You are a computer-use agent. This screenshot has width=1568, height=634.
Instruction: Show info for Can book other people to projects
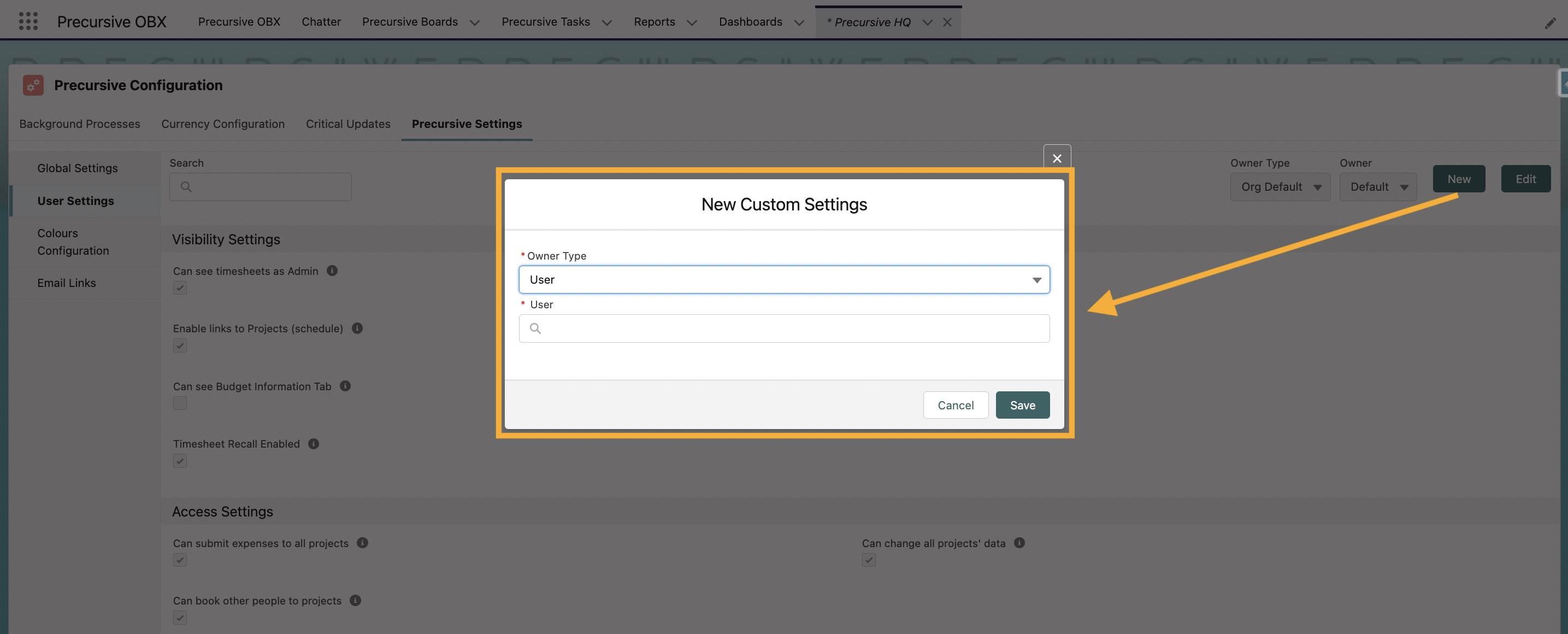356,601
